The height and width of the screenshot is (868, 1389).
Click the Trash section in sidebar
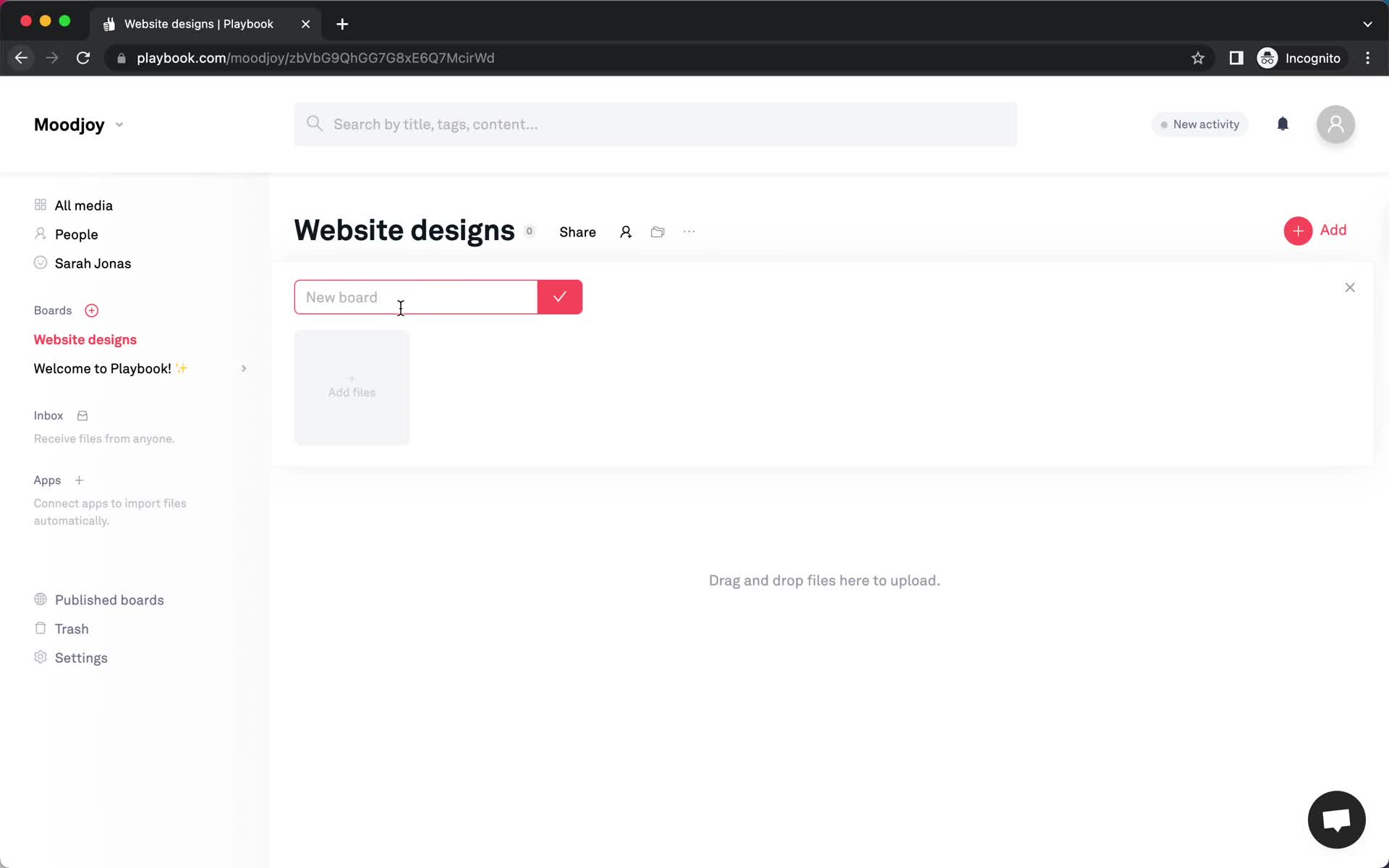tap(72, 628)
